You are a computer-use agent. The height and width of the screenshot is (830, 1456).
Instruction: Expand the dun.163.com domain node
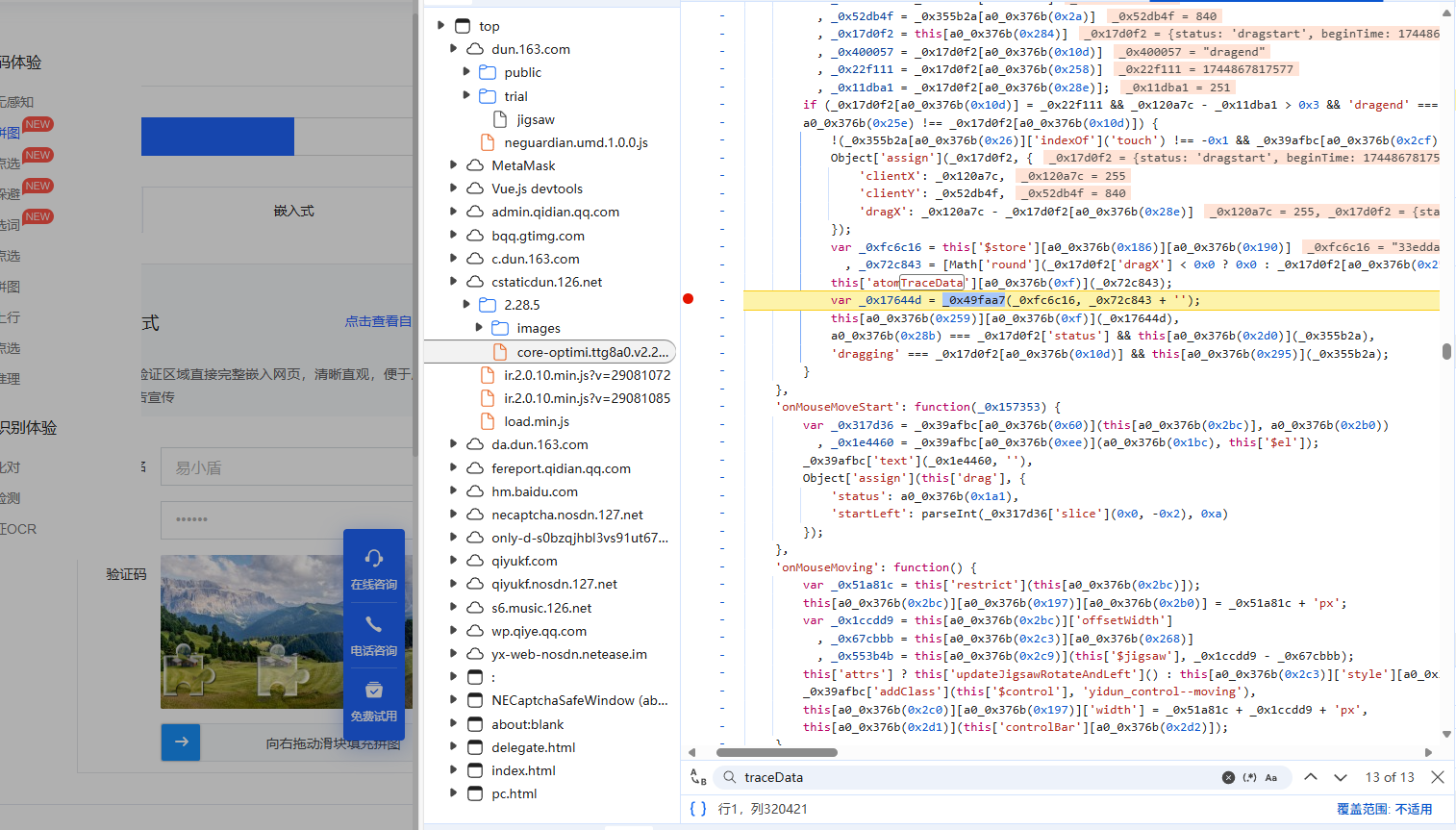[x=454, y=49]
